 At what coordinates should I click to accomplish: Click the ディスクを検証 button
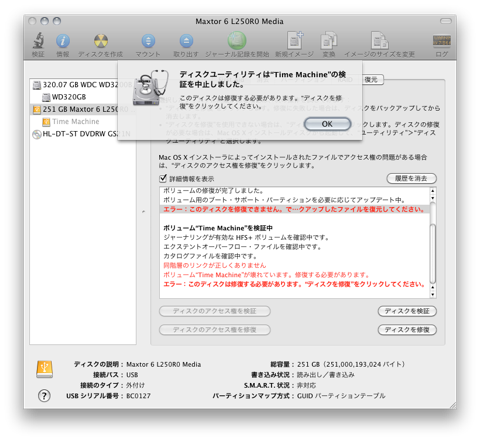tap(407, 311)
